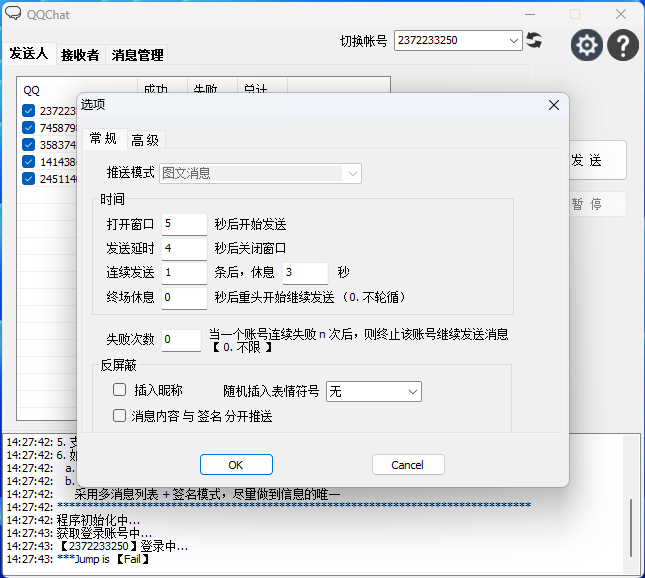Enable the 插入昵称 checkbox
645x578 pixels.
point(119,390)
